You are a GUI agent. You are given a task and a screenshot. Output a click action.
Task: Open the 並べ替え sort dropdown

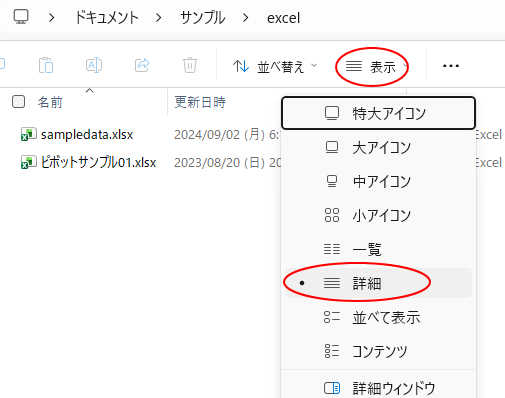[275, 66]
